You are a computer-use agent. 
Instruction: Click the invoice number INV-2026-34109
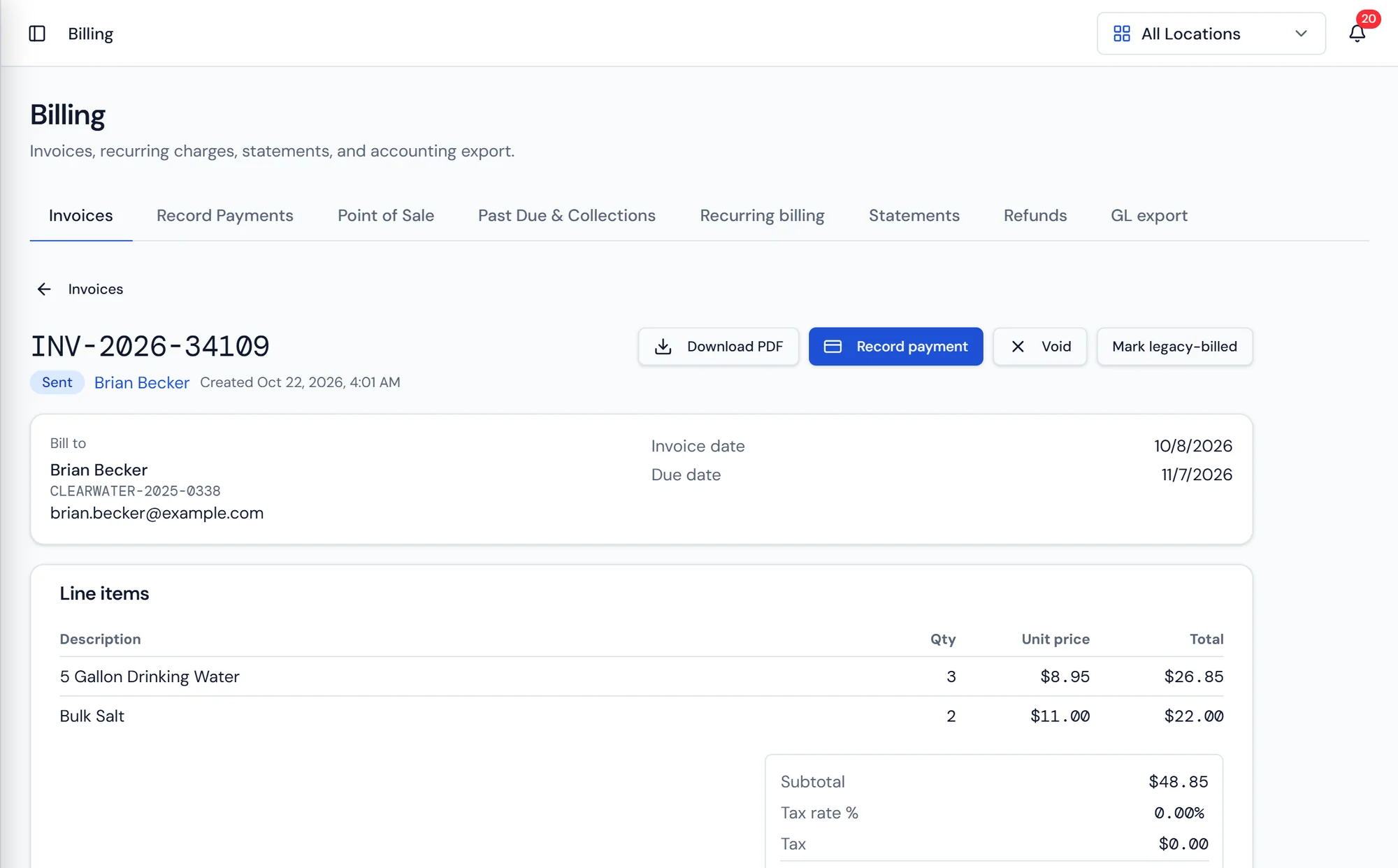point(150,347)
